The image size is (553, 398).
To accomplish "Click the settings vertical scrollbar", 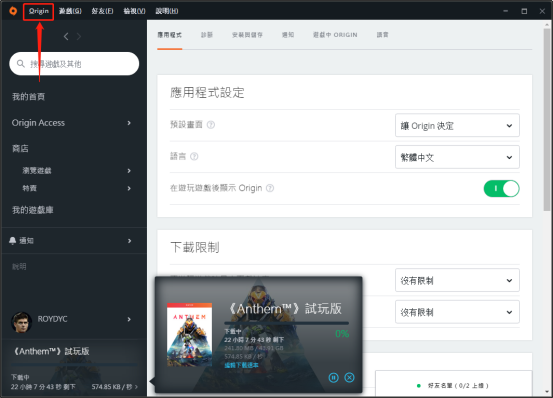I will pyautogui.click(x=547, y=120).
